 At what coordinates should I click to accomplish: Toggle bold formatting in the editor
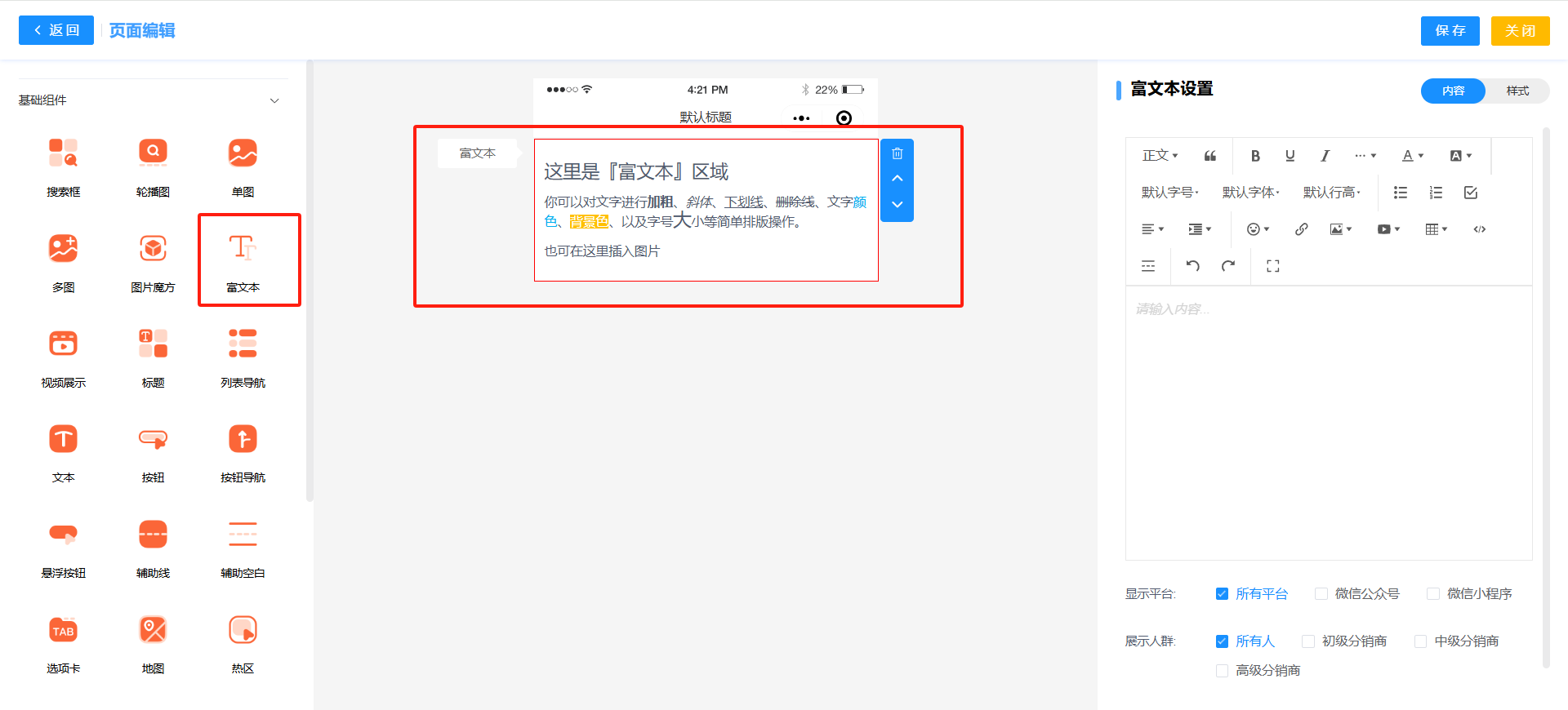1255,156
